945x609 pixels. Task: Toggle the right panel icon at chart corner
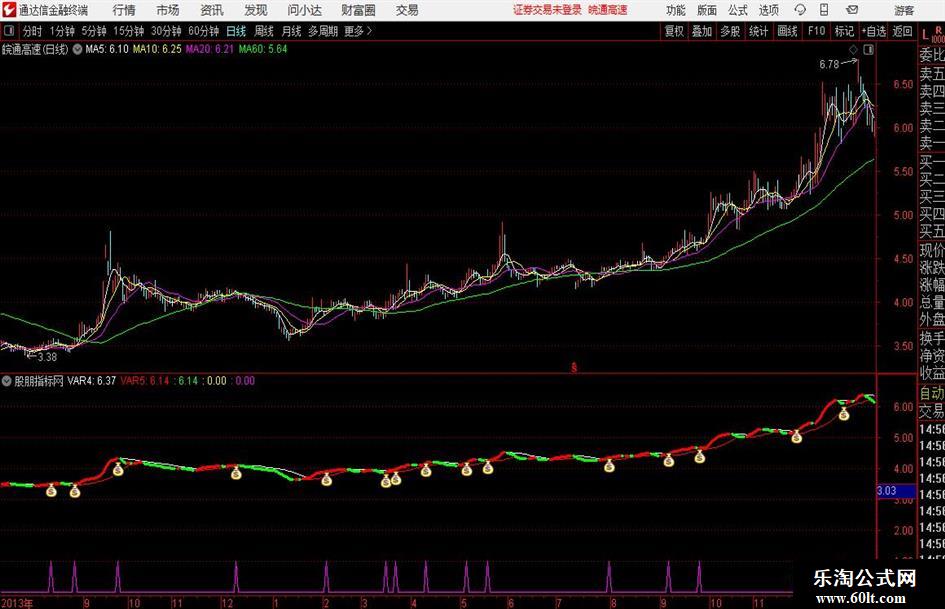pos(868,50)
